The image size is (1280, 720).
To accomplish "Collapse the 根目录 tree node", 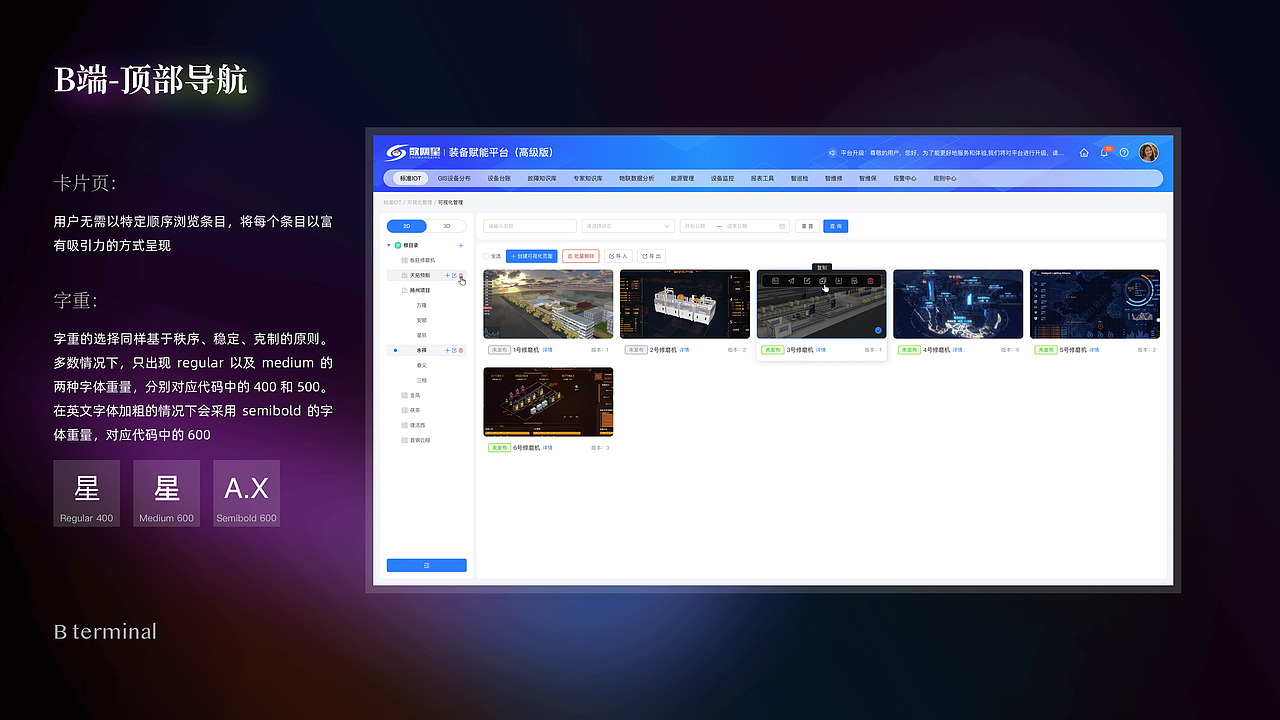I will tap(388, 245).
